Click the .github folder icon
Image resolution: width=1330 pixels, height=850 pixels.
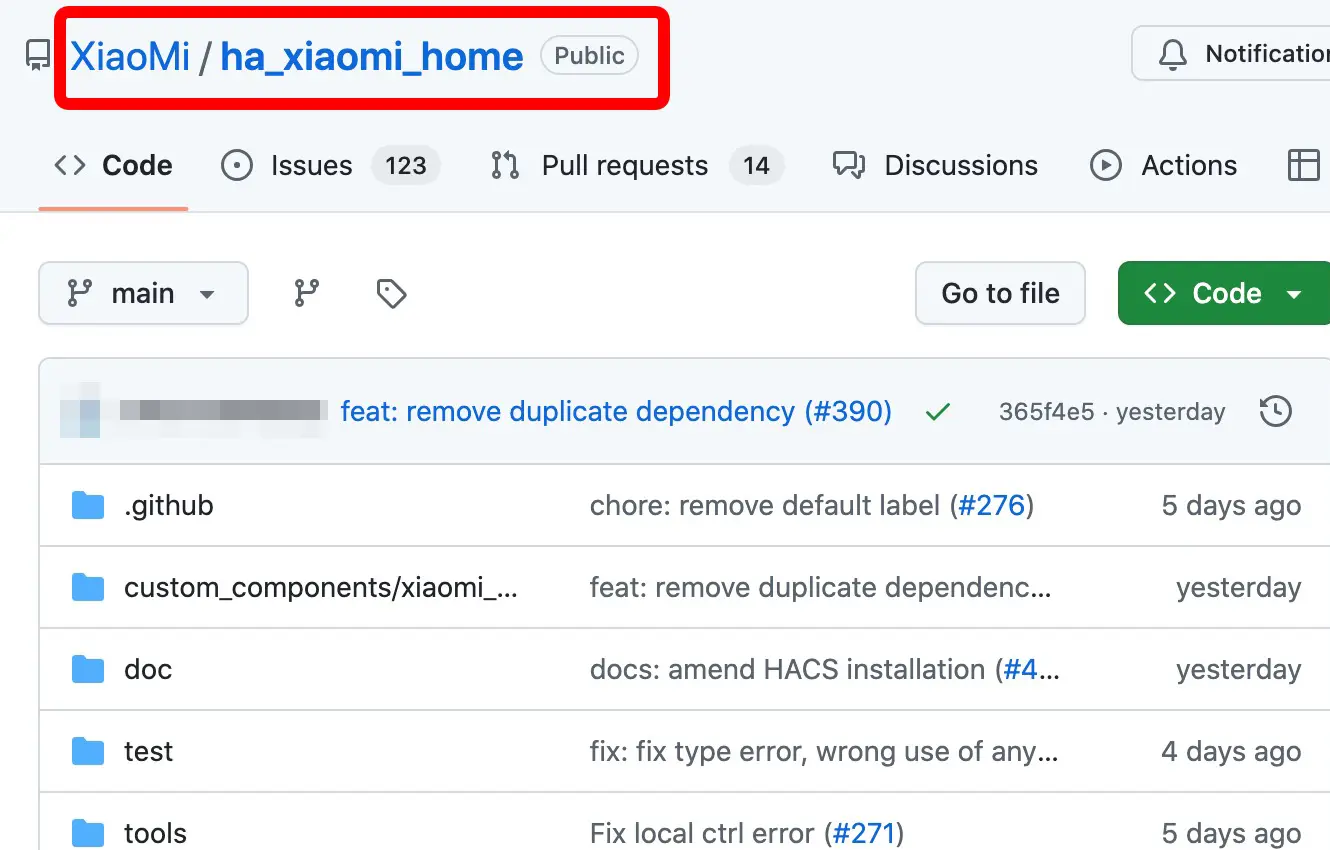point(88,506)
